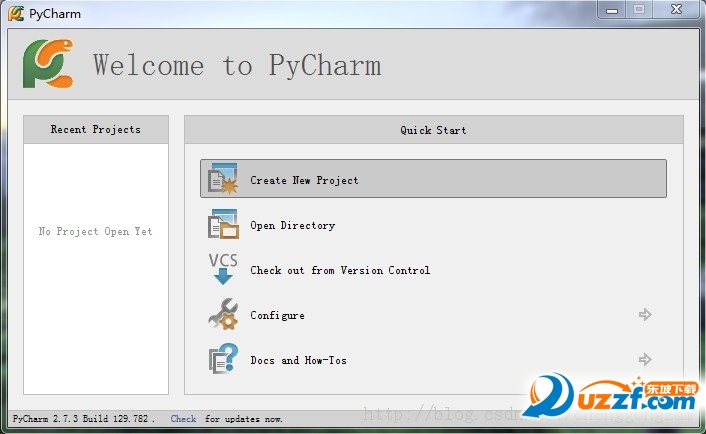Screen dimensions: 706x434
Task: Click the Check for updates link
Action: pos(183,419)
